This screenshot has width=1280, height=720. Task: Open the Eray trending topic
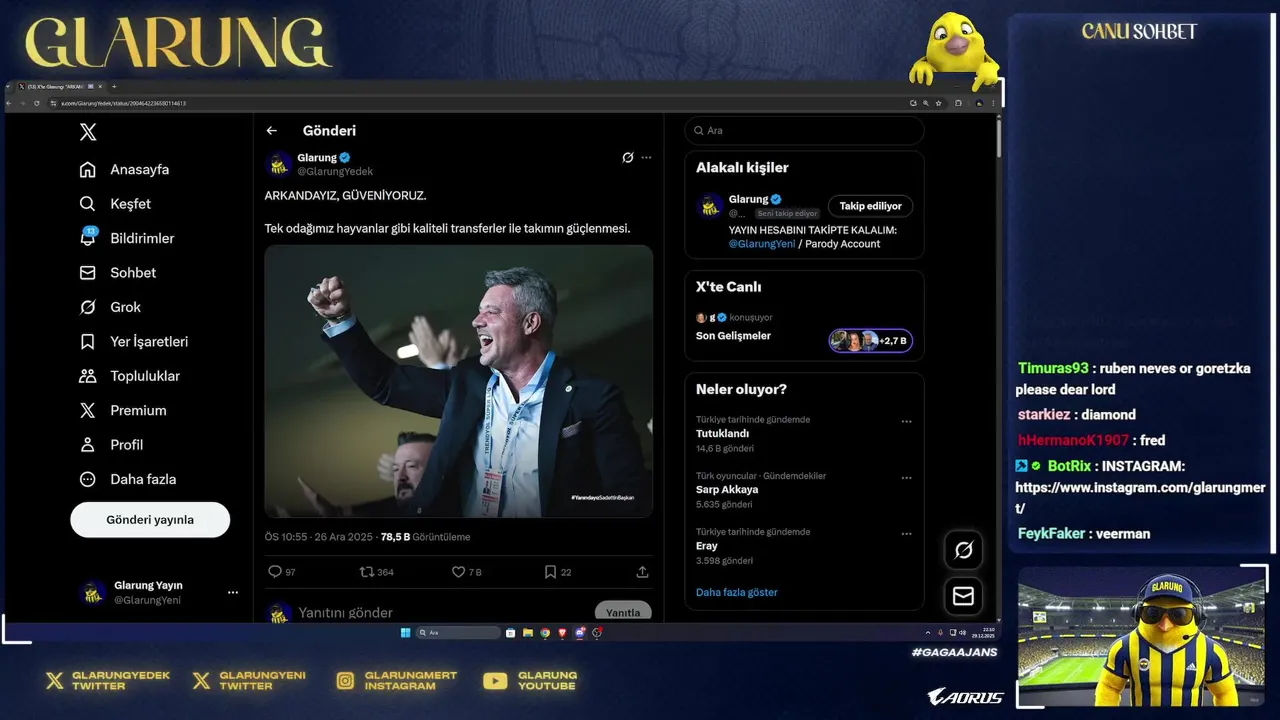coord(707,546)
